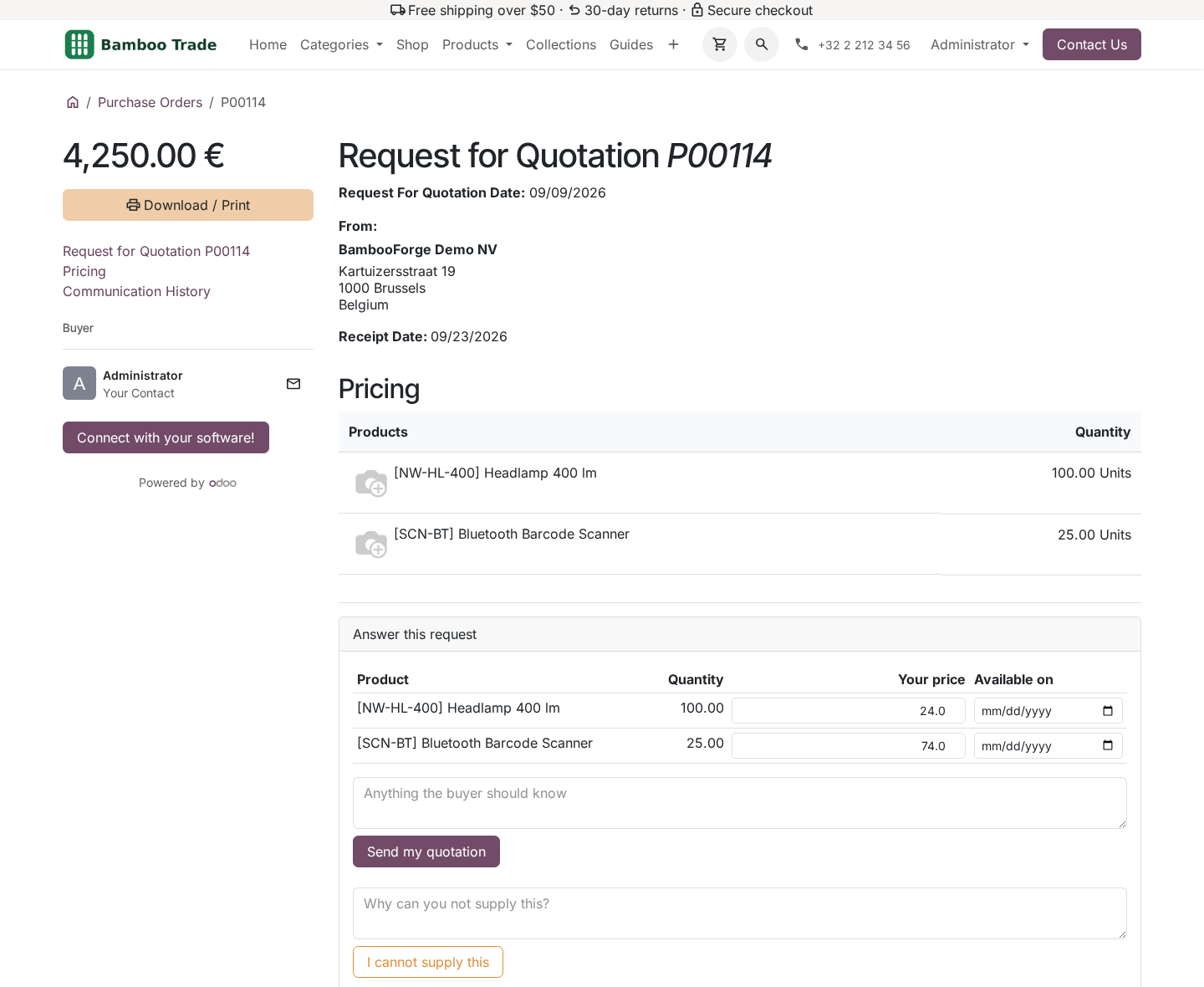Click I cannot supply this
The height and width of the screenshot is (987, 1204).
(428, 962)
